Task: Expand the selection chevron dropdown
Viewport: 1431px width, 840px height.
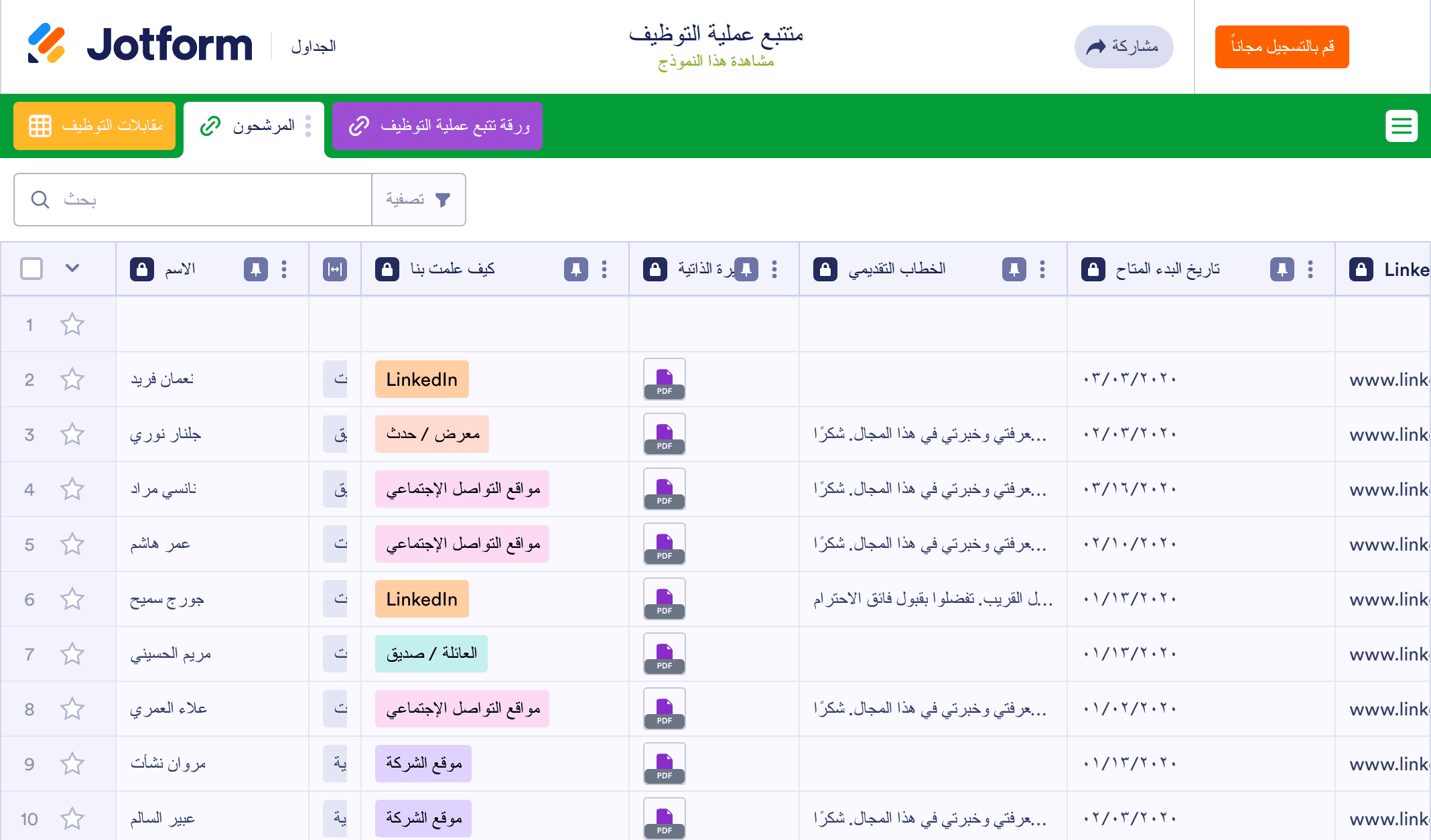Action: (x=72, y=269)
